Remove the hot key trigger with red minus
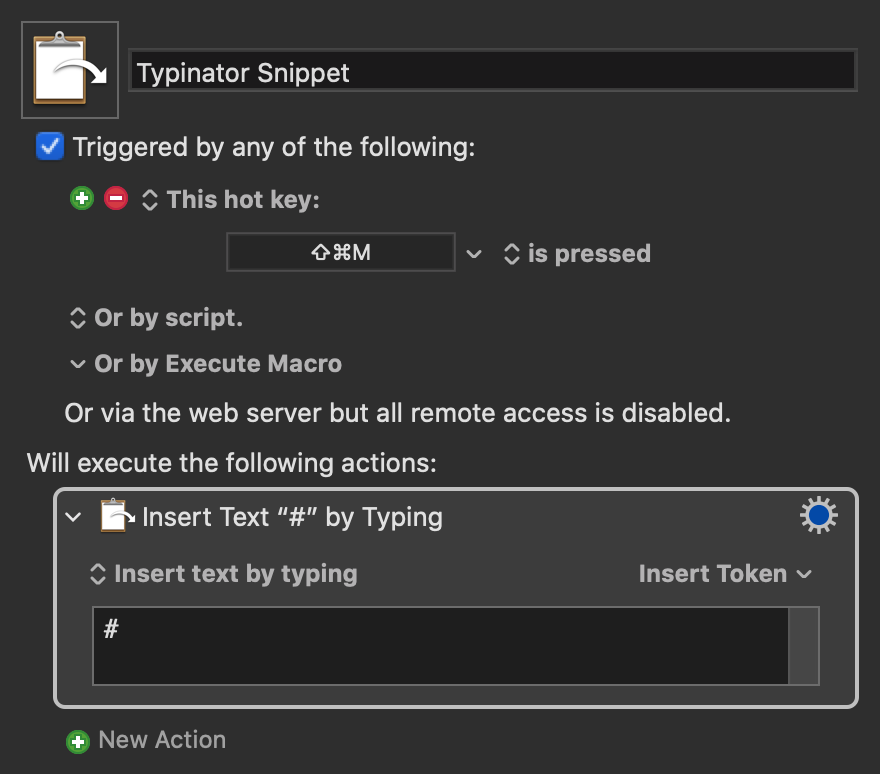The width and height of the screenshot is (880, 774). 116,198
